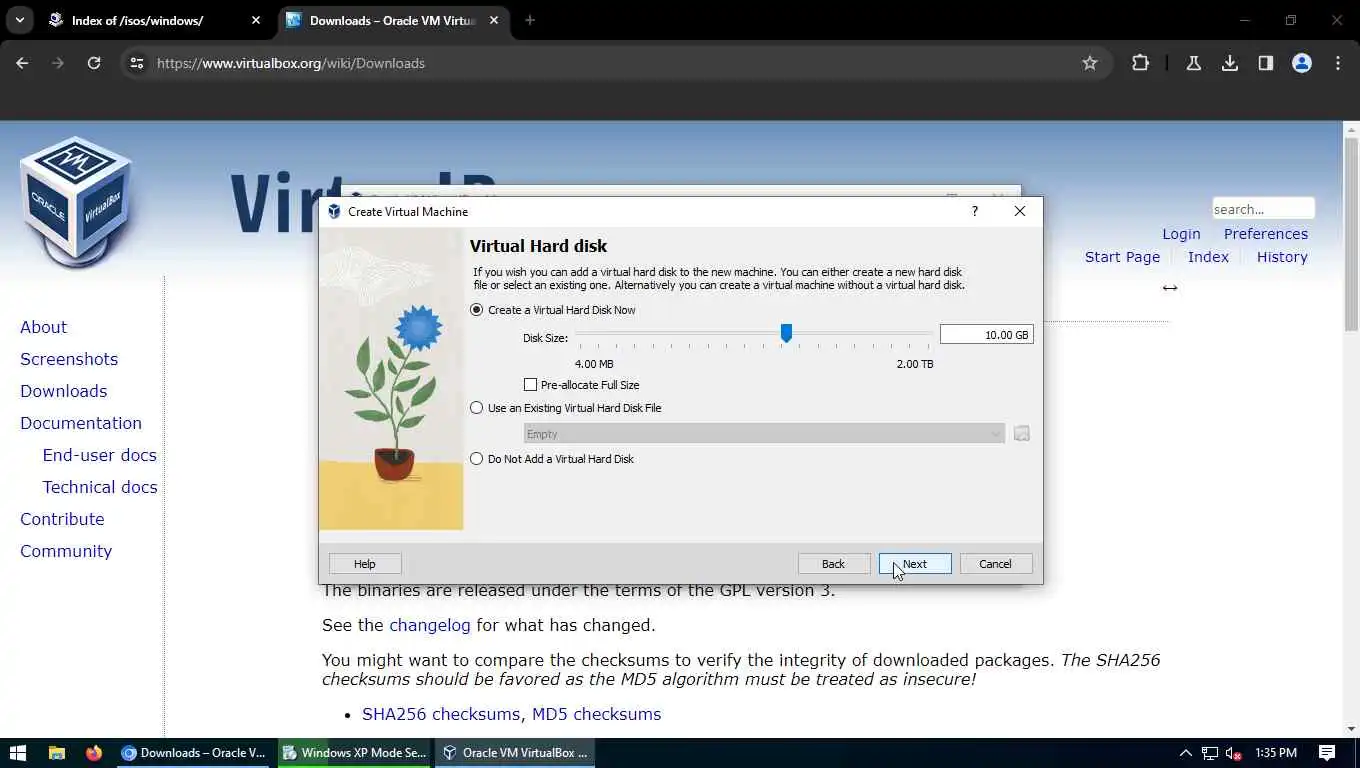The width and height of the screenshot is (1360, 768).
Task: Open the browser profile avatar icon
Action: [x=1302, y=63]
